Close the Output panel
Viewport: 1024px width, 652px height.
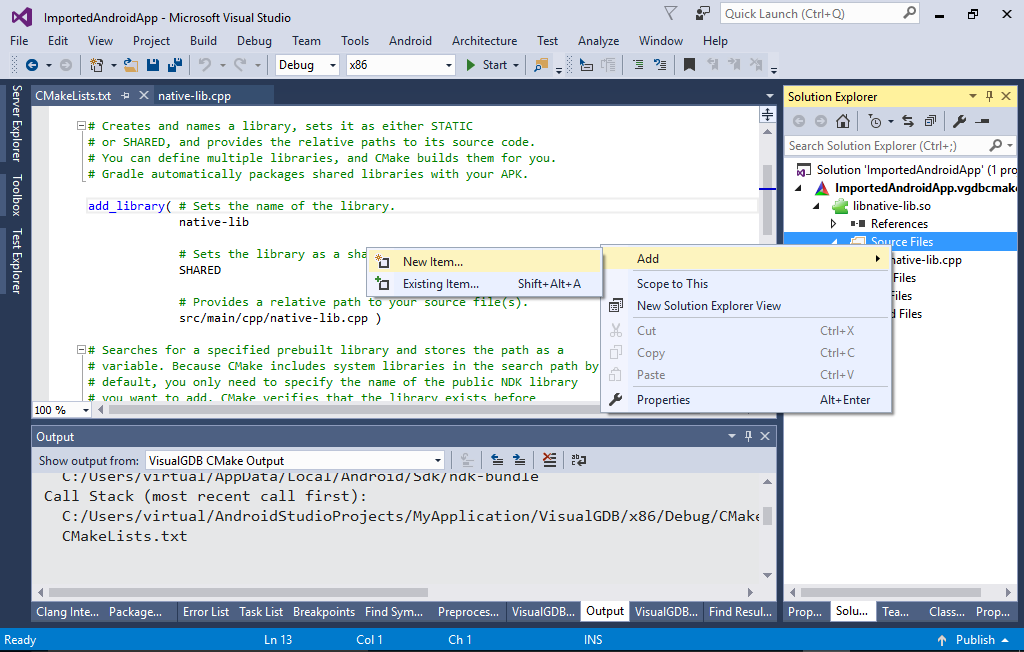(765, 436)
